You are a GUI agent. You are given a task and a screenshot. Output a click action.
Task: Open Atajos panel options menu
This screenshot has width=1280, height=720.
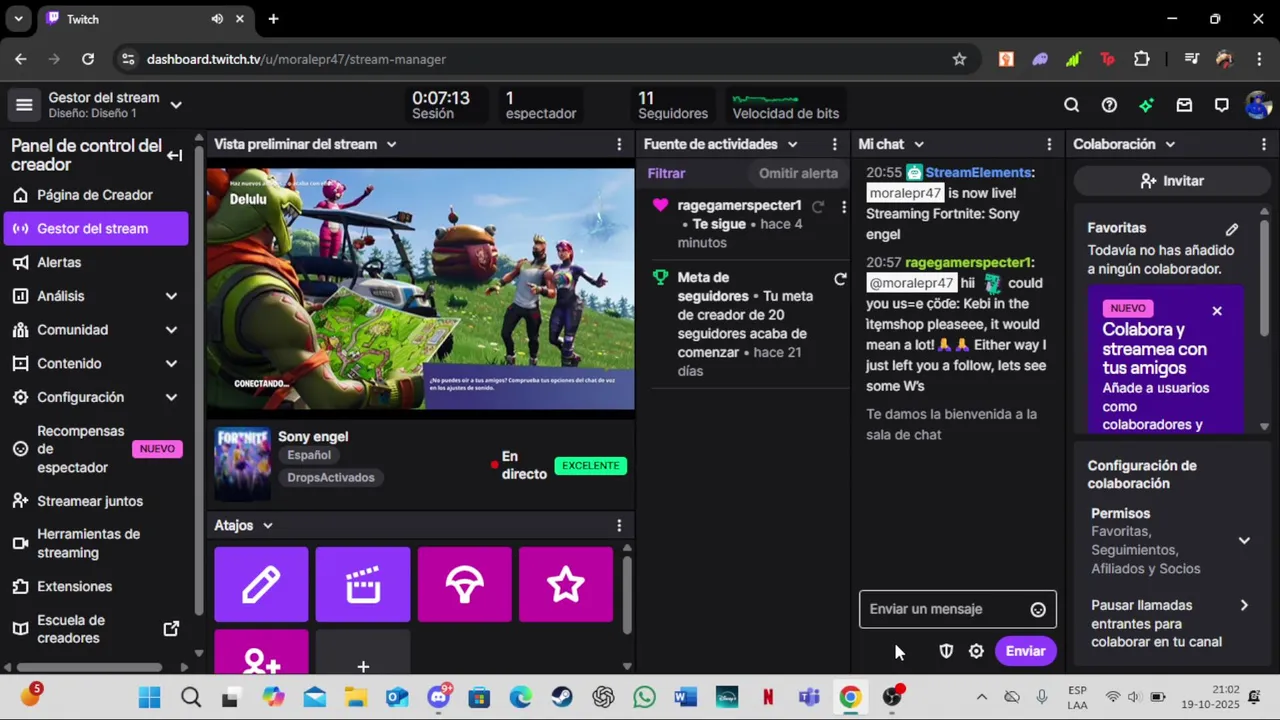click(x=619, y=525)
